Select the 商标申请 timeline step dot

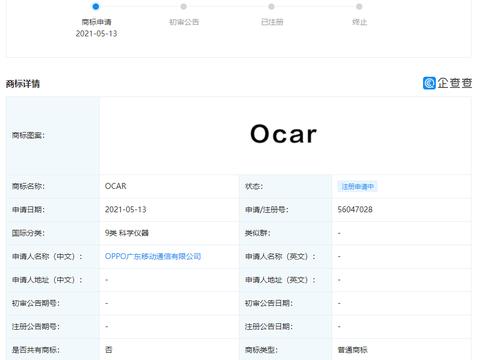tap(96, 6)
